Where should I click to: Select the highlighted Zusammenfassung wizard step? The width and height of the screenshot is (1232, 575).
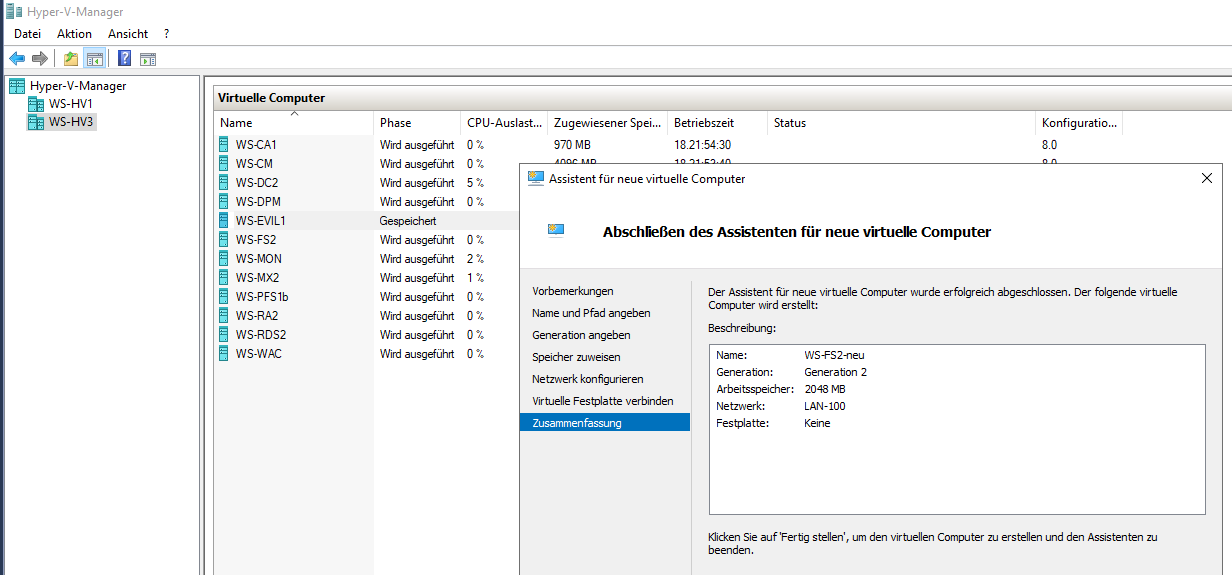pos(605,423)
